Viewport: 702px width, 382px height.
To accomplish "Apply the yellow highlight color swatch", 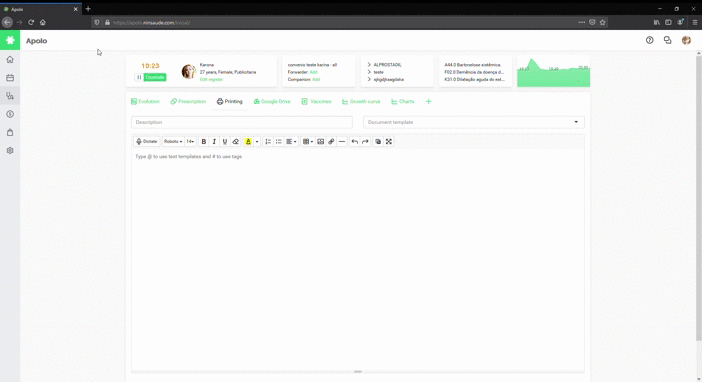I will click(248, 142).
